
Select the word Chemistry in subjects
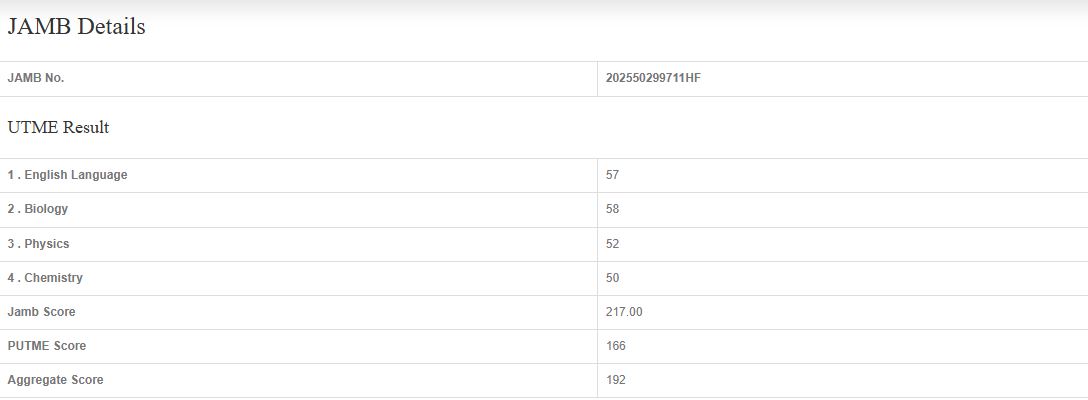tap(53, 278)
